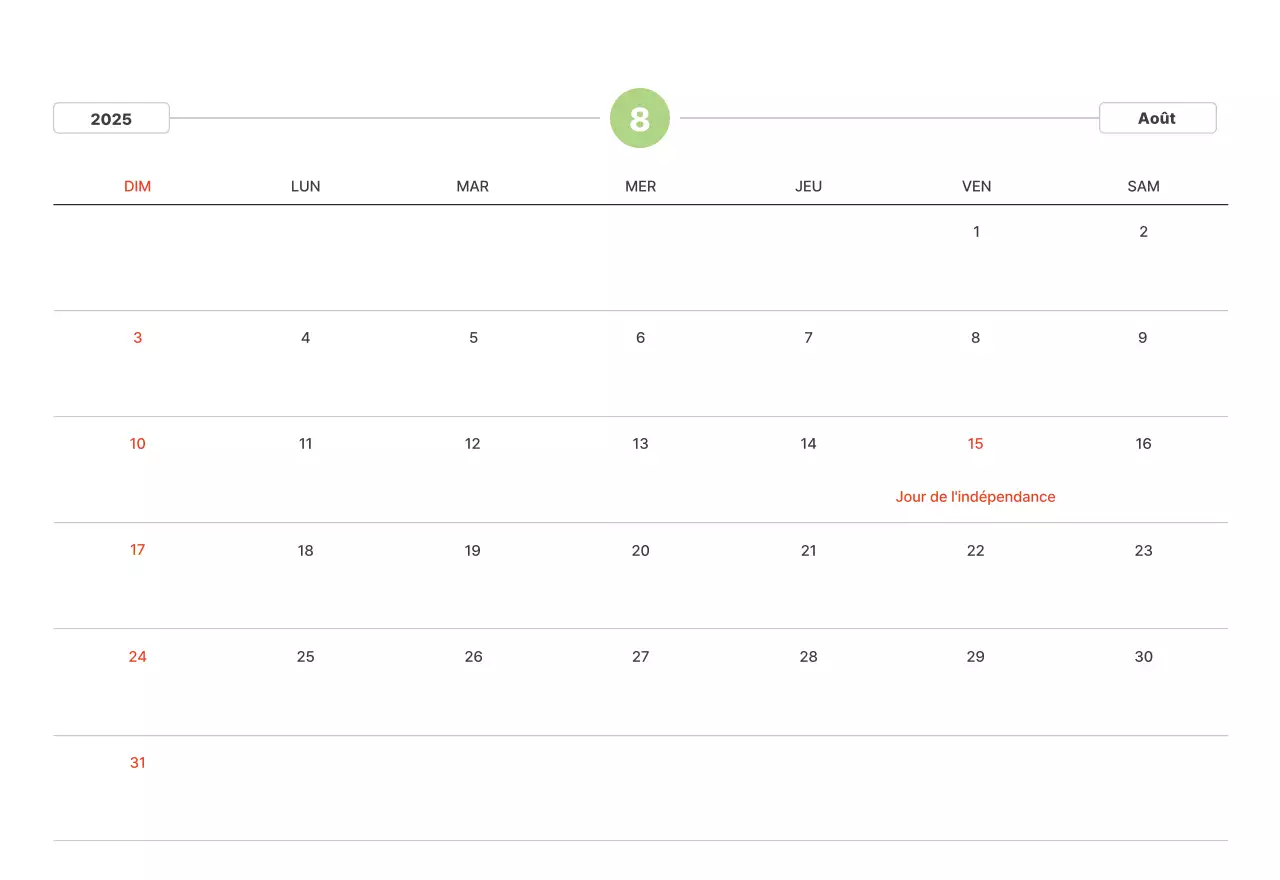Image resolution: width=1280 pixels, height=880 pixels.
Task: Open the 2025 year selector
Action: click(111, 118)
